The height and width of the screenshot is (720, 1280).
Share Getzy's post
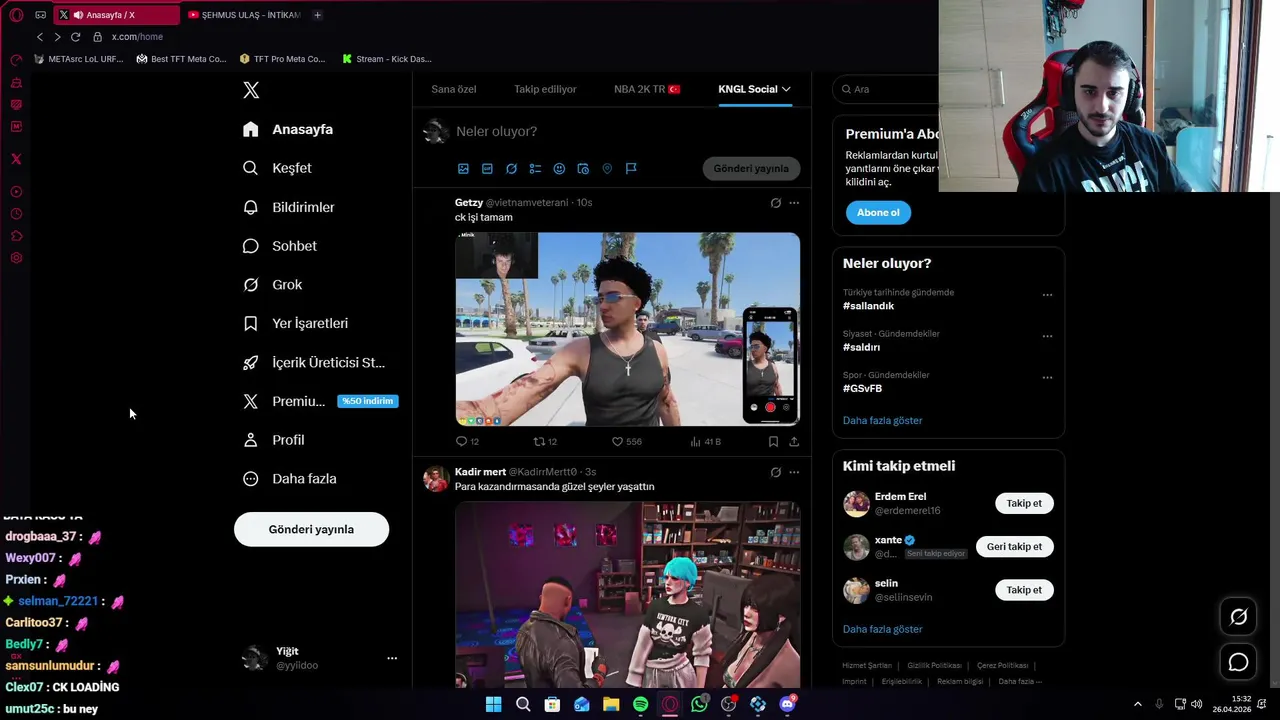coord(794,441)
